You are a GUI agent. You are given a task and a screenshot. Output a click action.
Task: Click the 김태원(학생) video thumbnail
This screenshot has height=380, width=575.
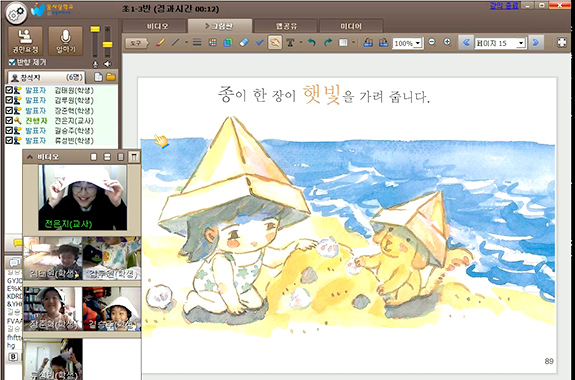(x=53, y=258)
